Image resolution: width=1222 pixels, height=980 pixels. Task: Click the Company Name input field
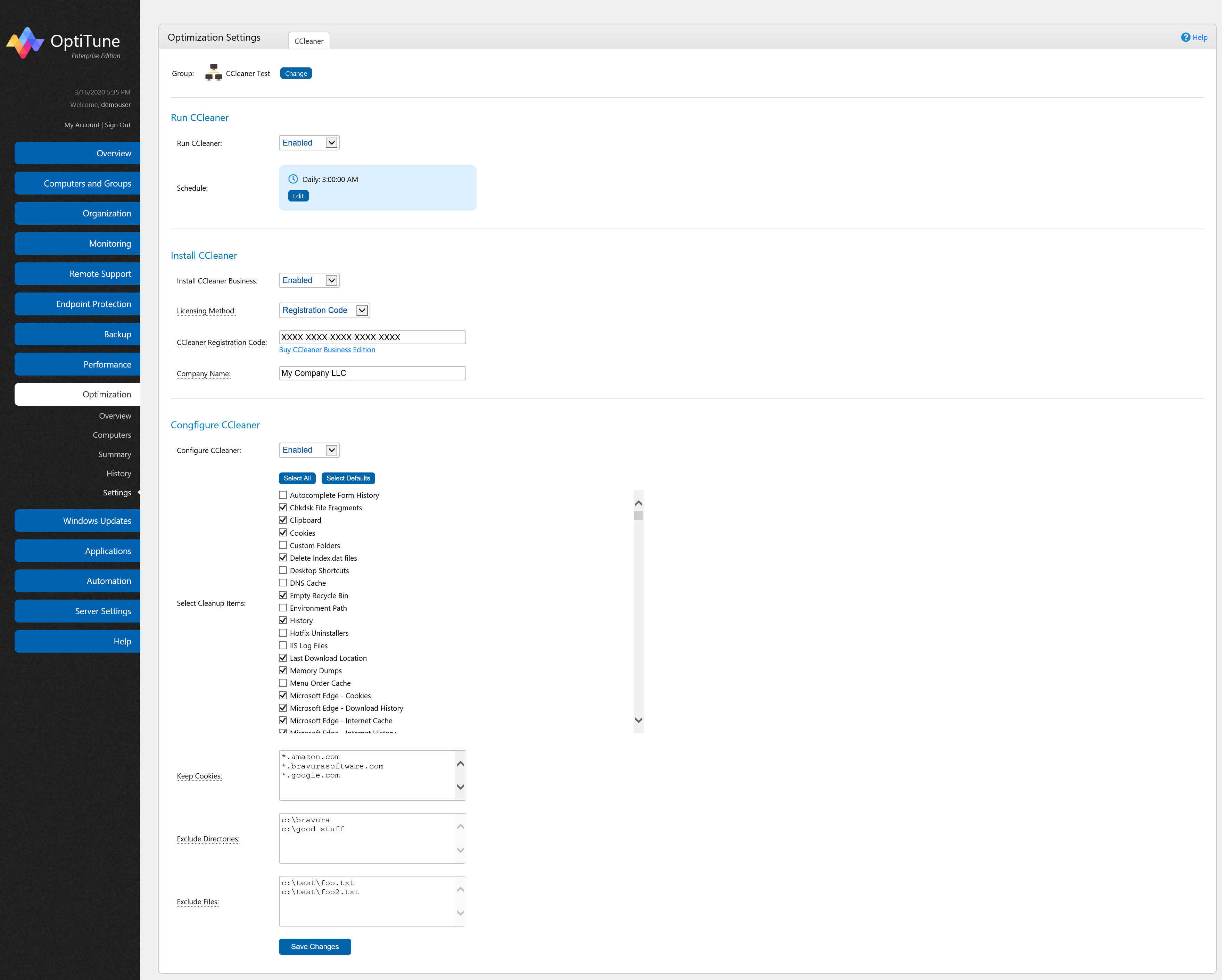tap(372, 373)
